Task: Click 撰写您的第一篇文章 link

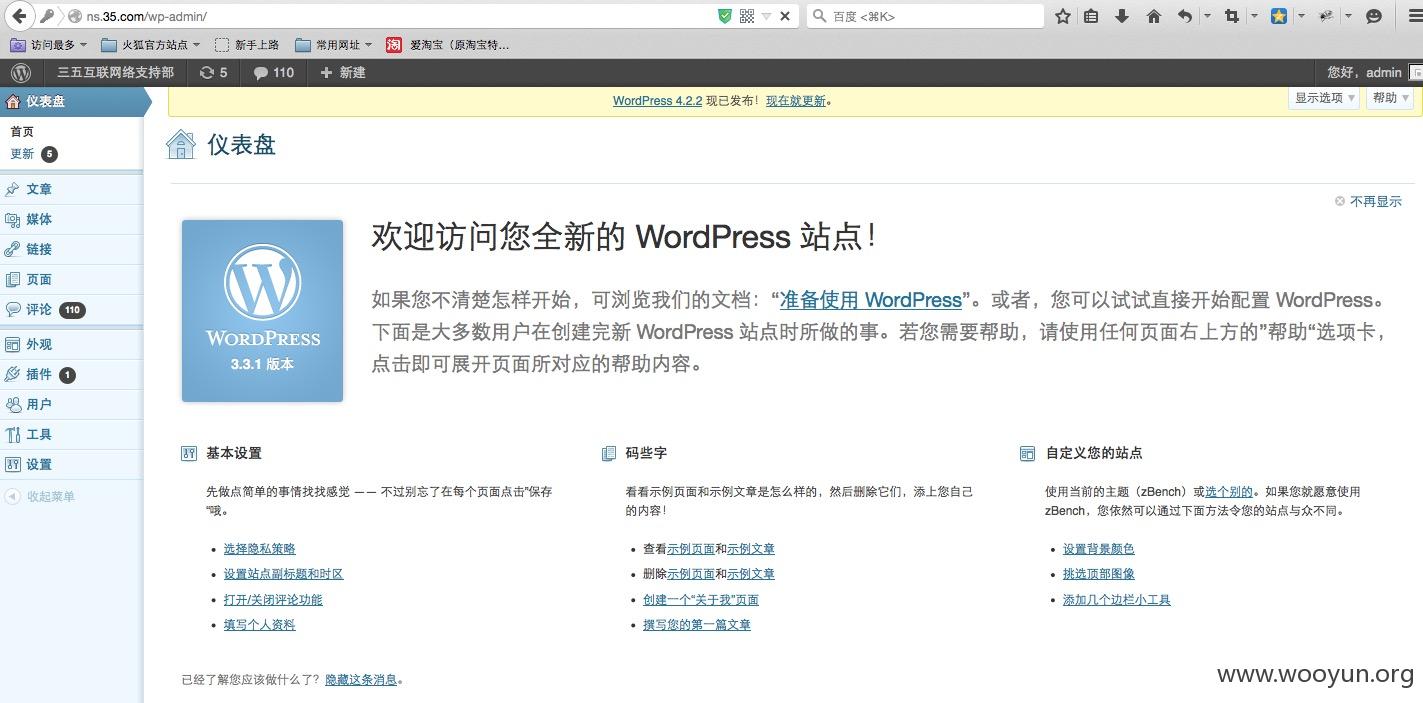Action: click(x=697, y=625)
